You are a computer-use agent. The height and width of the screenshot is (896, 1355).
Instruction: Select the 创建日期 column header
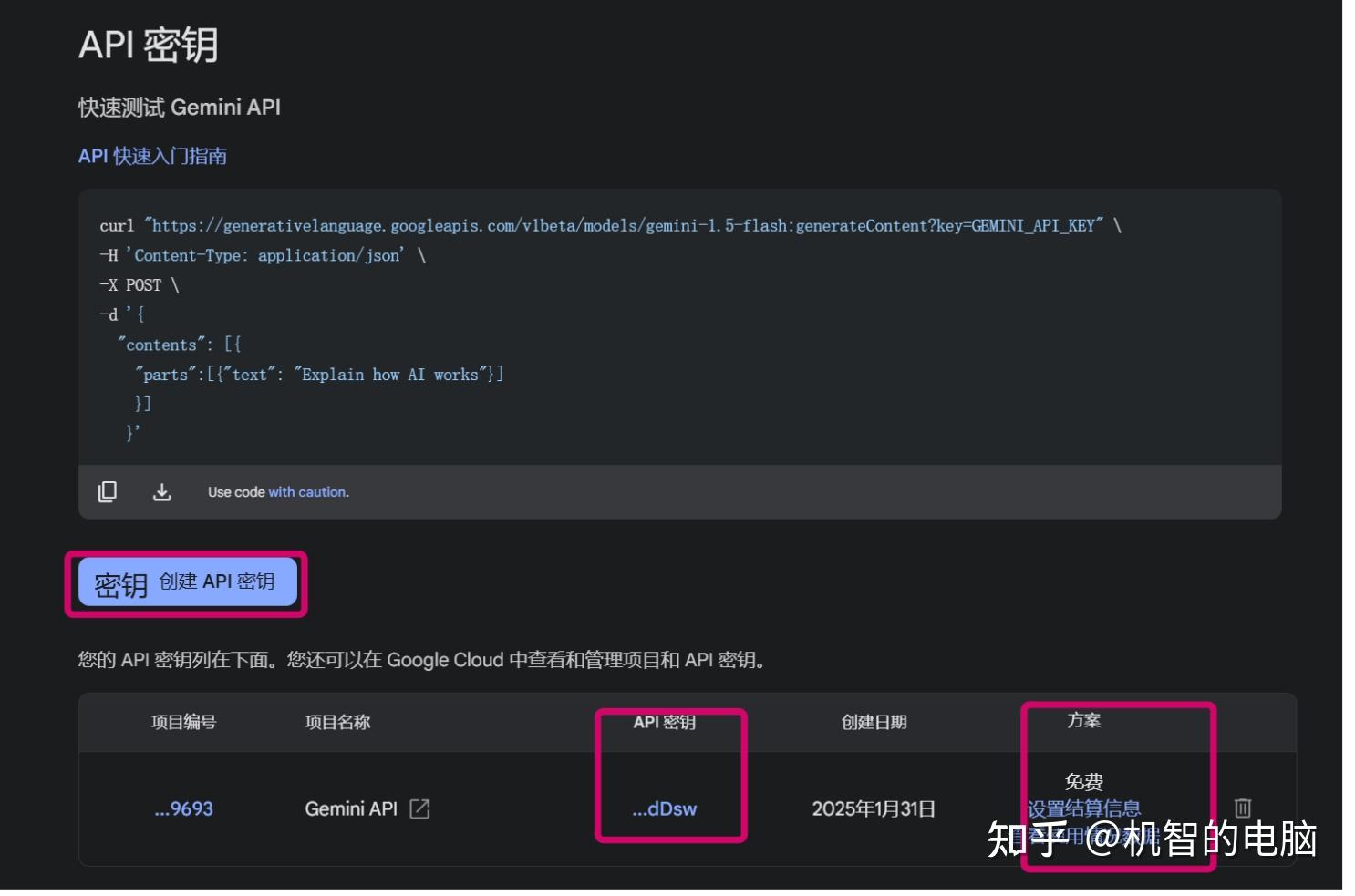874,722
